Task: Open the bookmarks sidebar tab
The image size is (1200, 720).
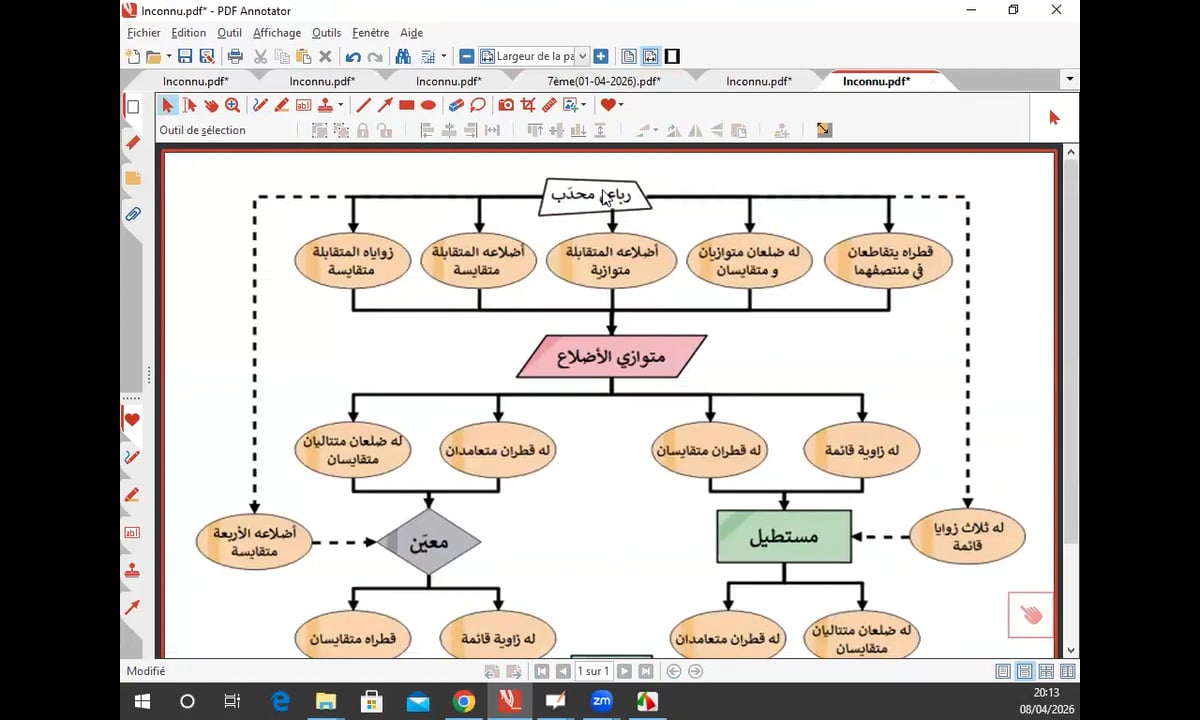Action: click(132, 178)
